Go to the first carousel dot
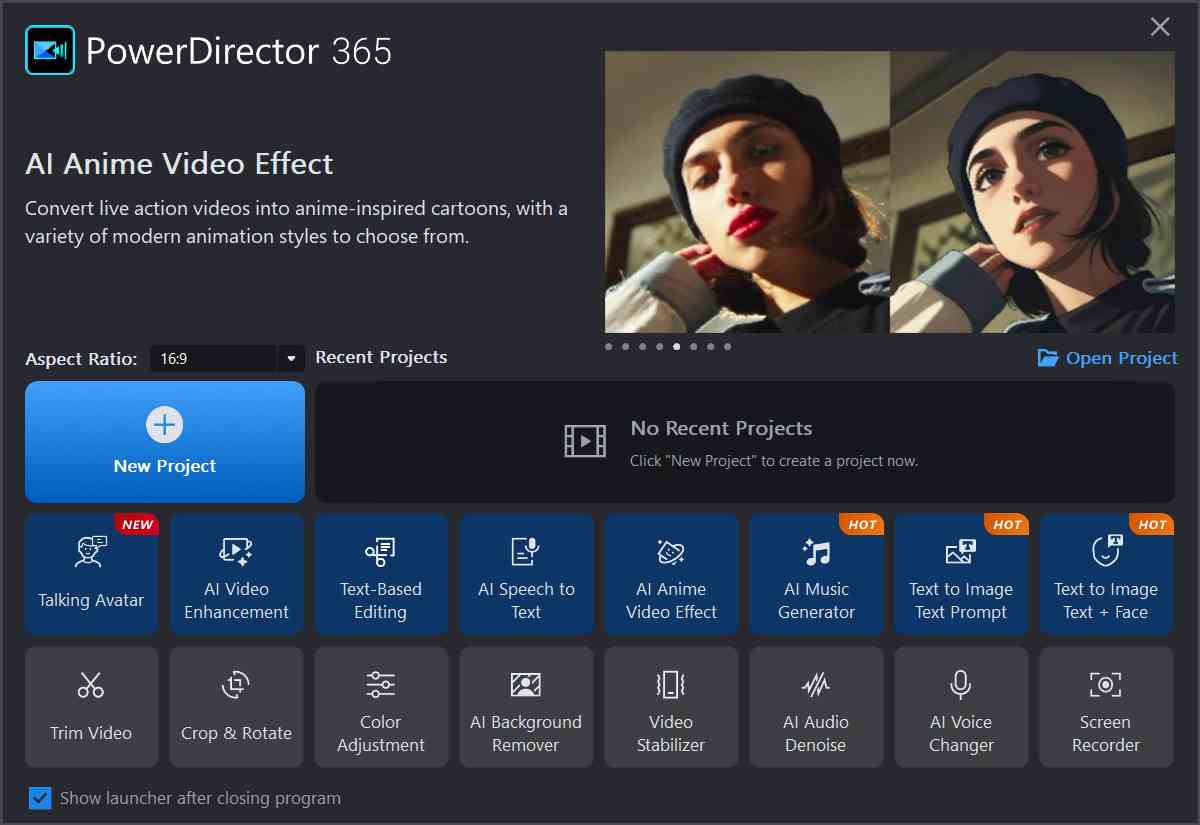Viewport: 1200px width, 825px height. 609,347
